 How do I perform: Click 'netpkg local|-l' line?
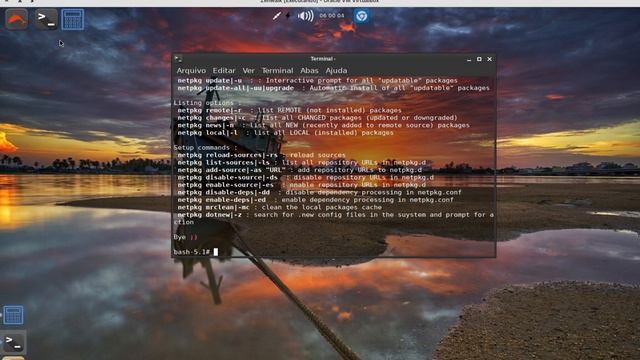click(x=285, y=133)
